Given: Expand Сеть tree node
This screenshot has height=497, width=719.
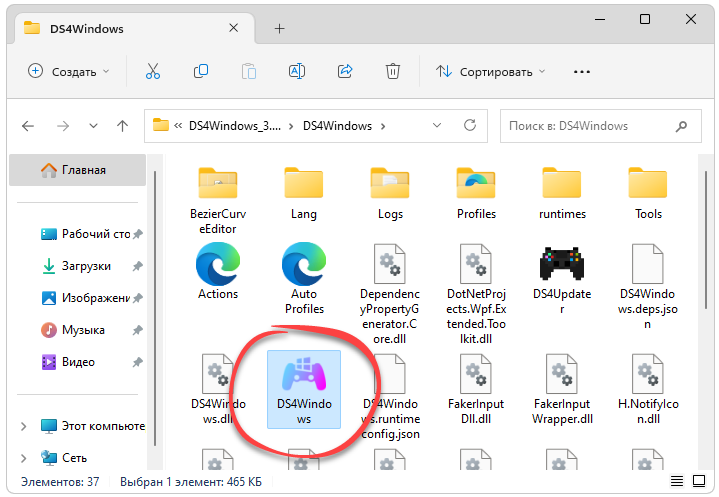Looking at the screenshot, I should coord(24,458).
